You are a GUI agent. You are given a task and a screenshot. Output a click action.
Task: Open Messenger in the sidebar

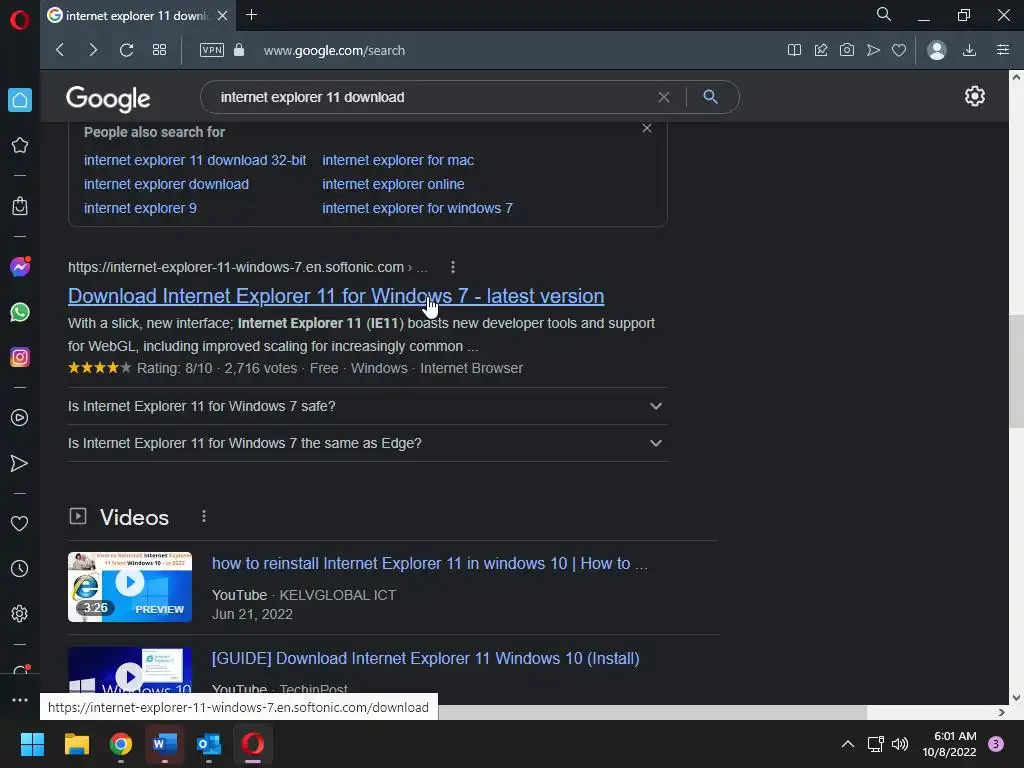20,266
